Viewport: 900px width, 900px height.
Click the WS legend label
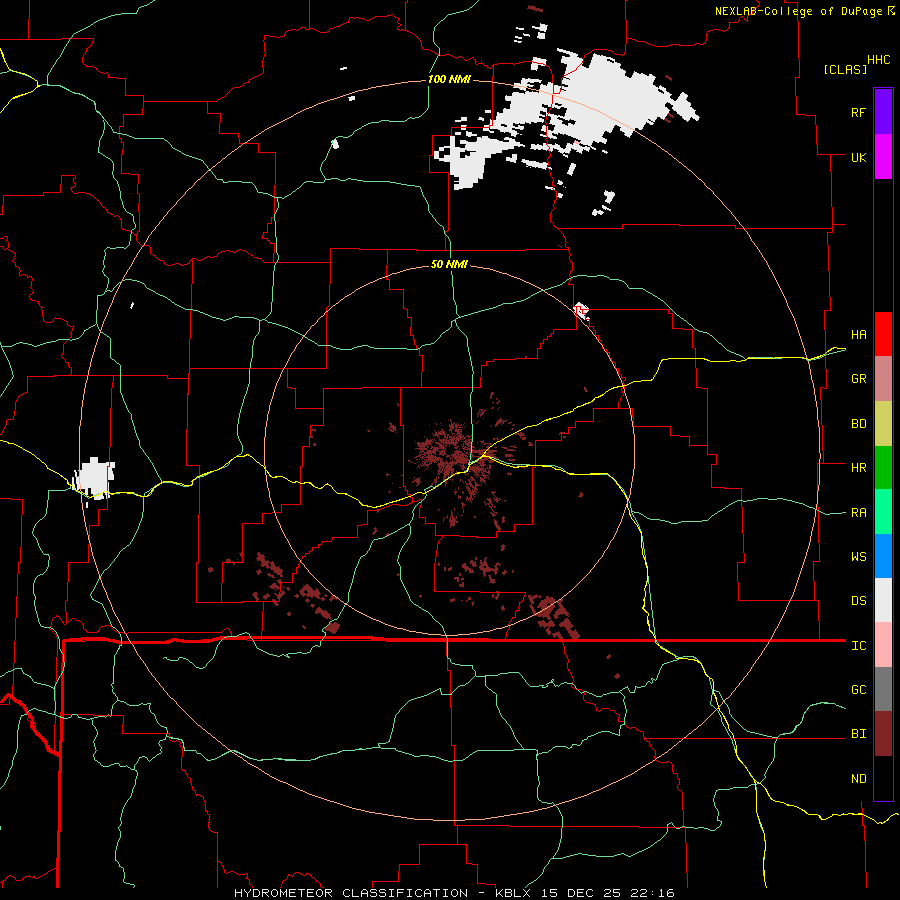(858, 557)
